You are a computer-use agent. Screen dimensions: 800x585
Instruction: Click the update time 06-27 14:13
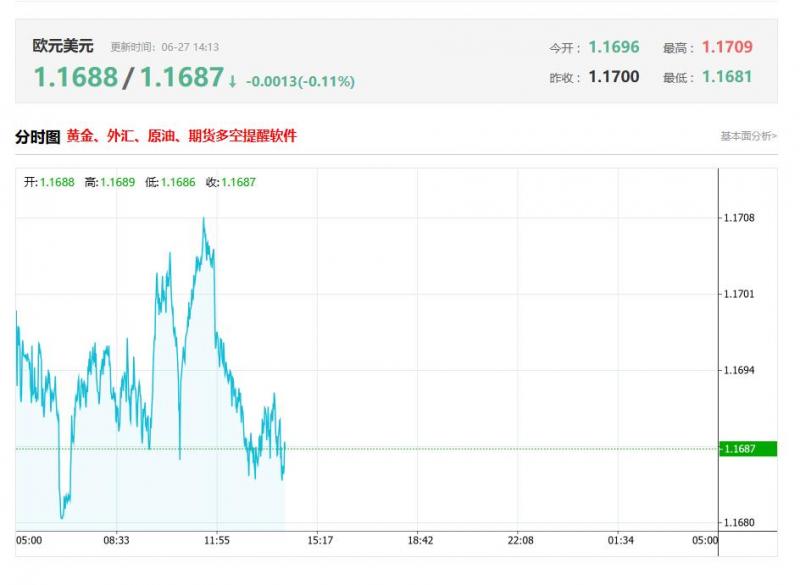coord(190,47)
